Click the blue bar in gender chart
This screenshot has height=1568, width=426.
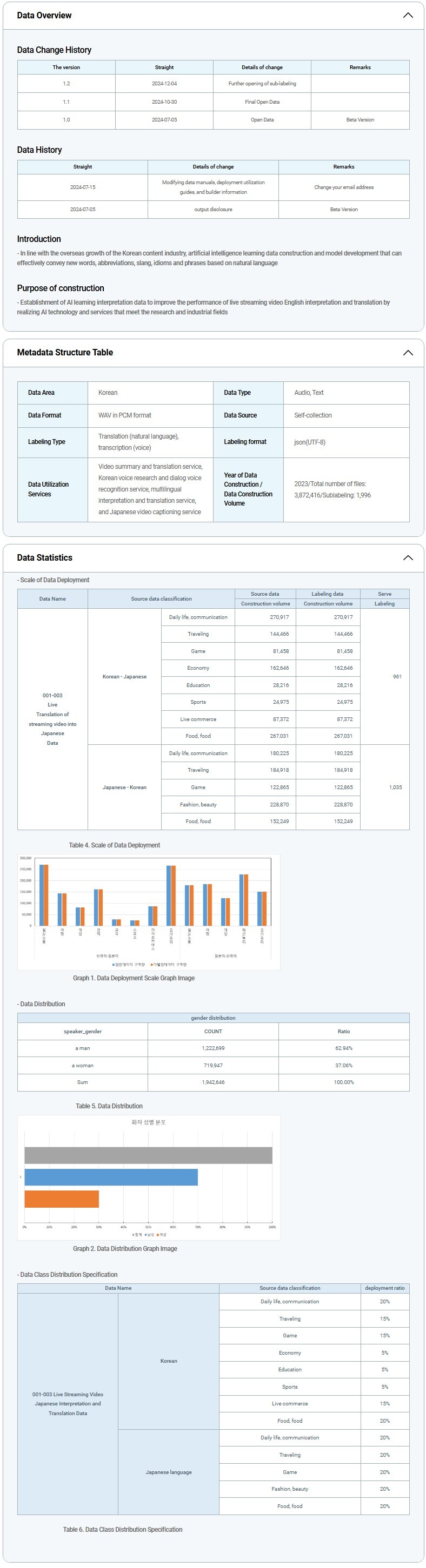click(111, 1177)
